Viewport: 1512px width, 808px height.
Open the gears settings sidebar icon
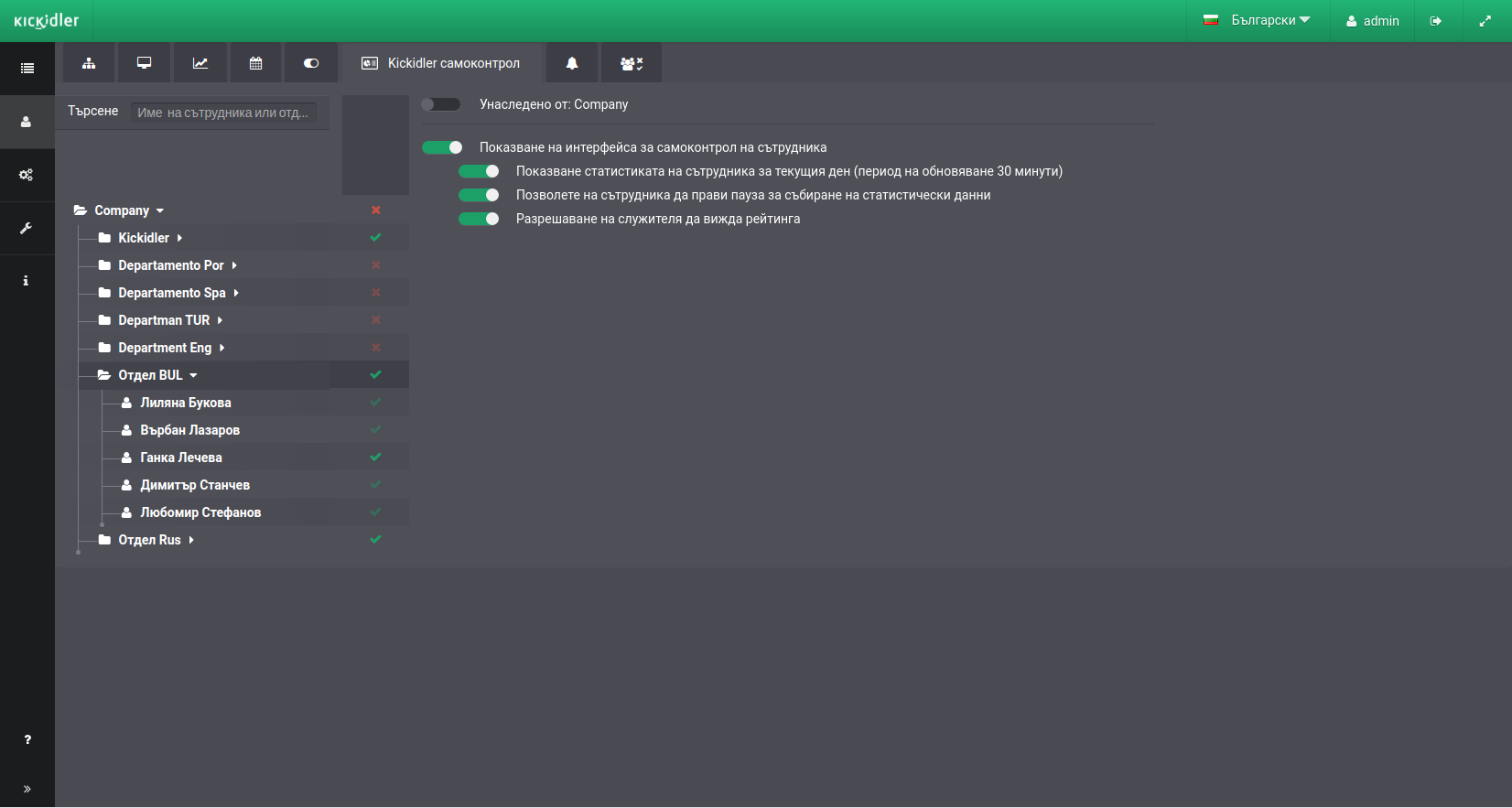pos(27,175)
